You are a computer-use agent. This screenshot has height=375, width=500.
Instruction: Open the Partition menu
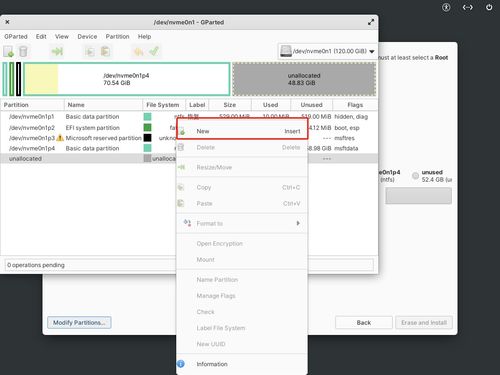pos(117,36)
